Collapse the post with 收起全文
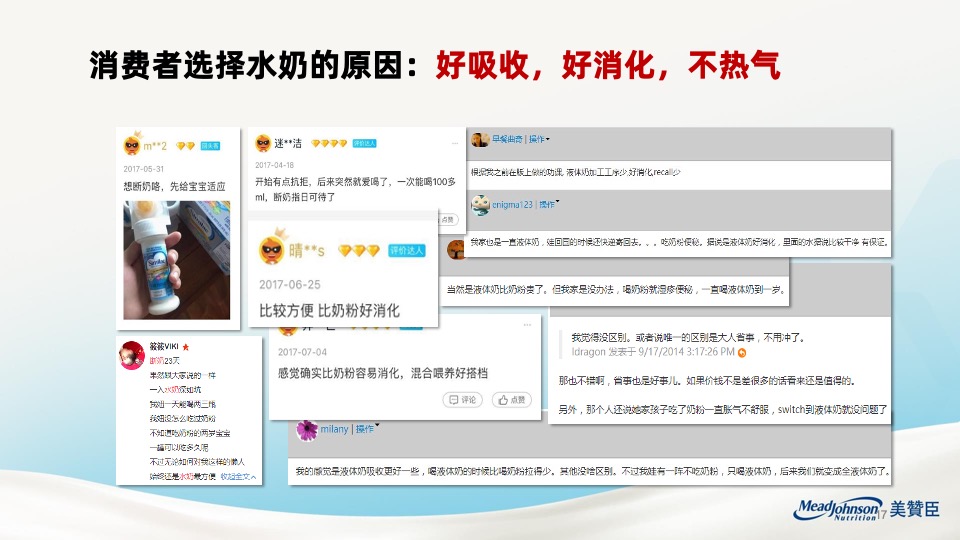The image size is (960, 540). tap(238, 476)
